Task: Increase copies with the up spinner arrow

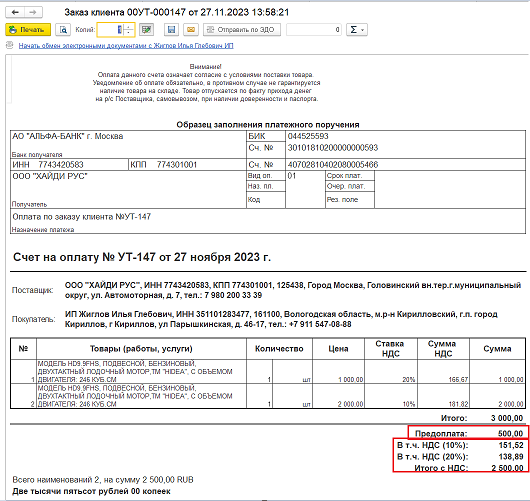Action: click(x=128, y=27)
